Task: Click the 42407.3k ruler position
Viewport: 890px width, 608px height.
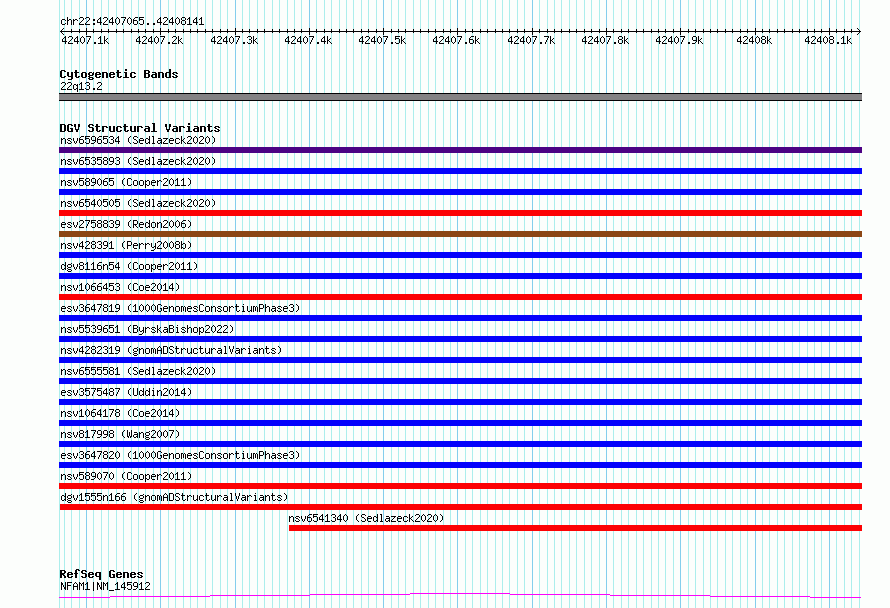Action: [x=234, y=40]
